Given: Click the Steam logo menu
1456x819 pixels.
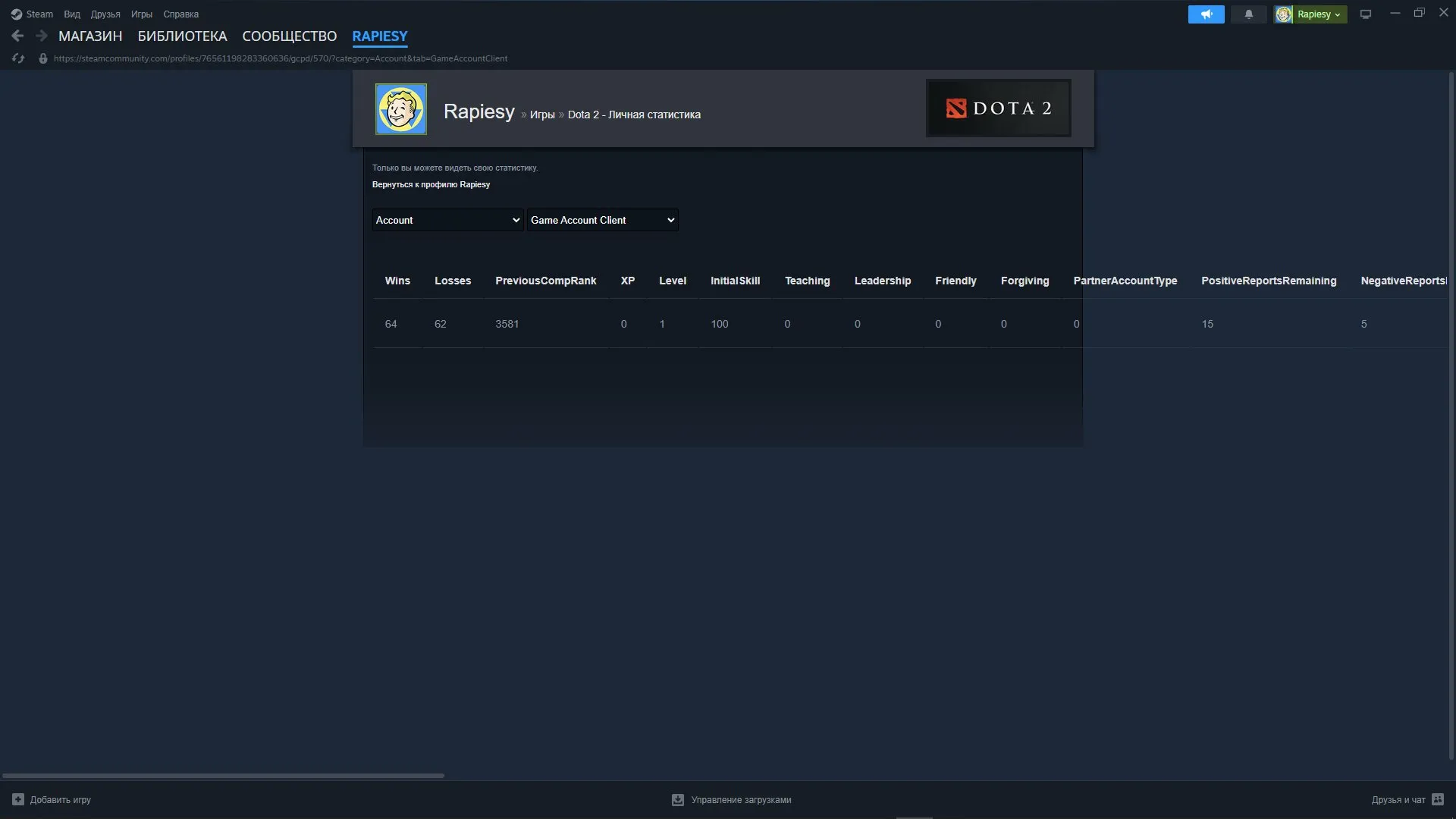Looking at the screenshot, I should tap(32, 14).
